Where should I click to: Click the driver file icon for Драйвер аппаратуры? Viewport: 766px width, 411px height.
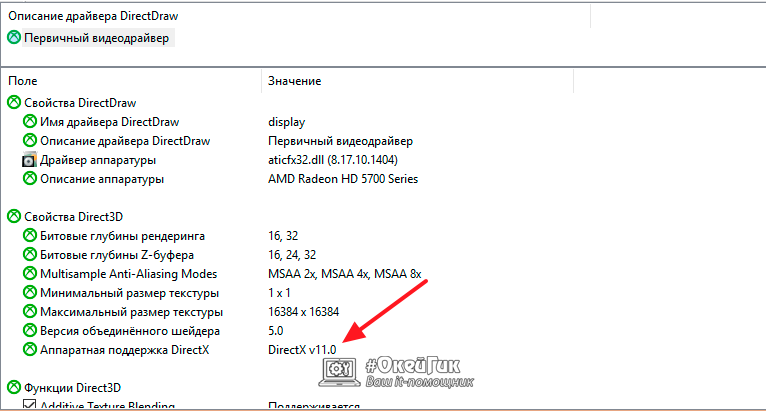click(x=30, y=160)
